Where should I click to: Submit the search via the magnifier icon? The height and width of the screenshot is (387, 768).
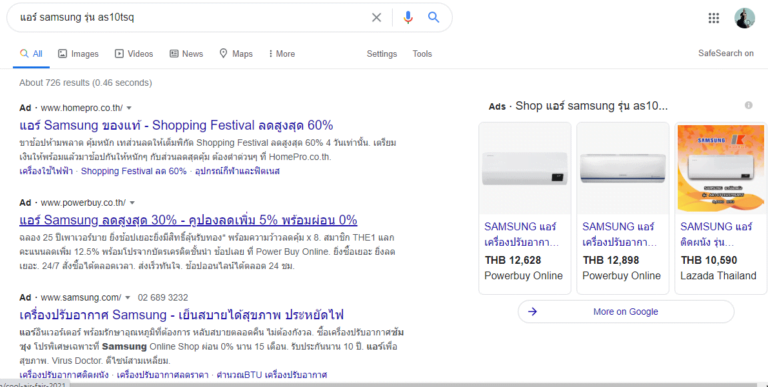pos(433,17)
